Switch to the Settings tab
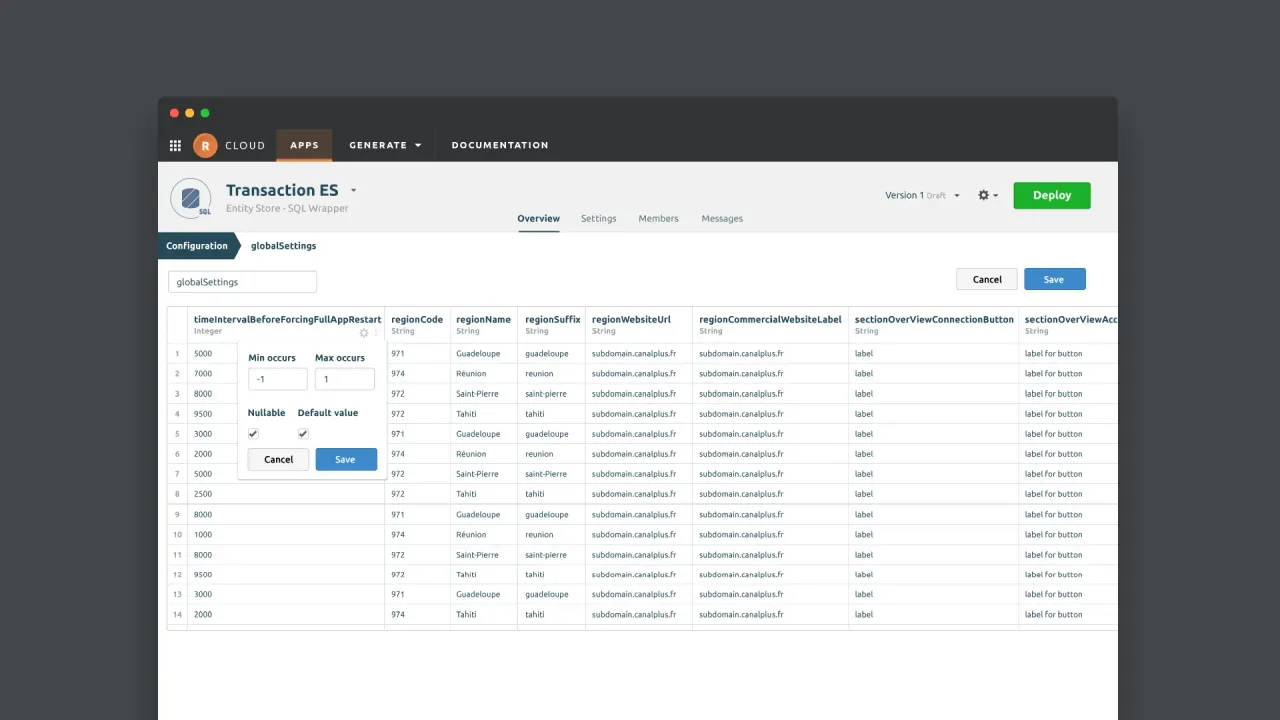The width and height of the screenshot is (1280, 720). pyautogui.click(x=598, y=218)
